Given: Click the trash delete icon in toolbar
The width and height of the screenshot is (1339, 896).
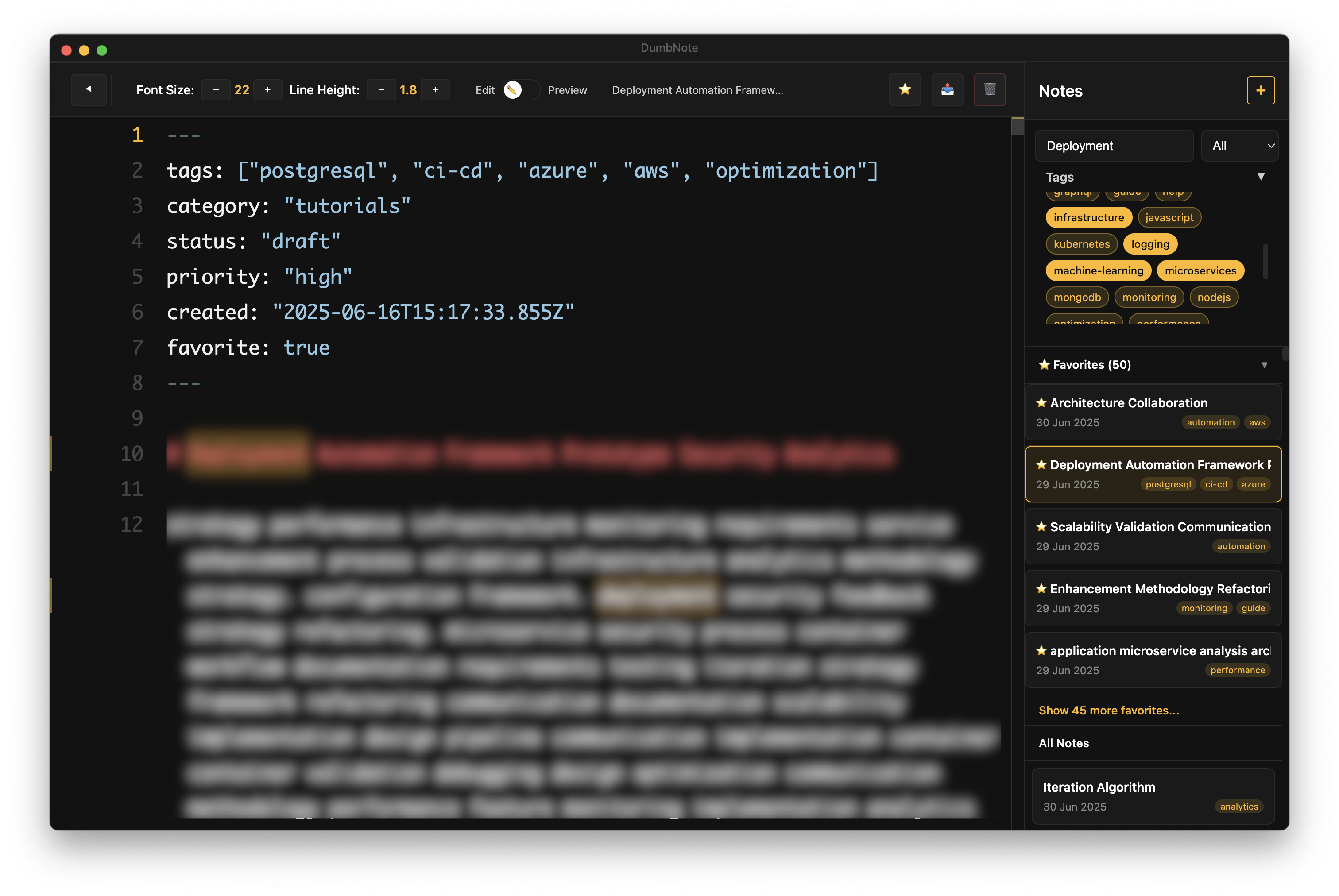Looking at the screenshot, I should point(989,90).
